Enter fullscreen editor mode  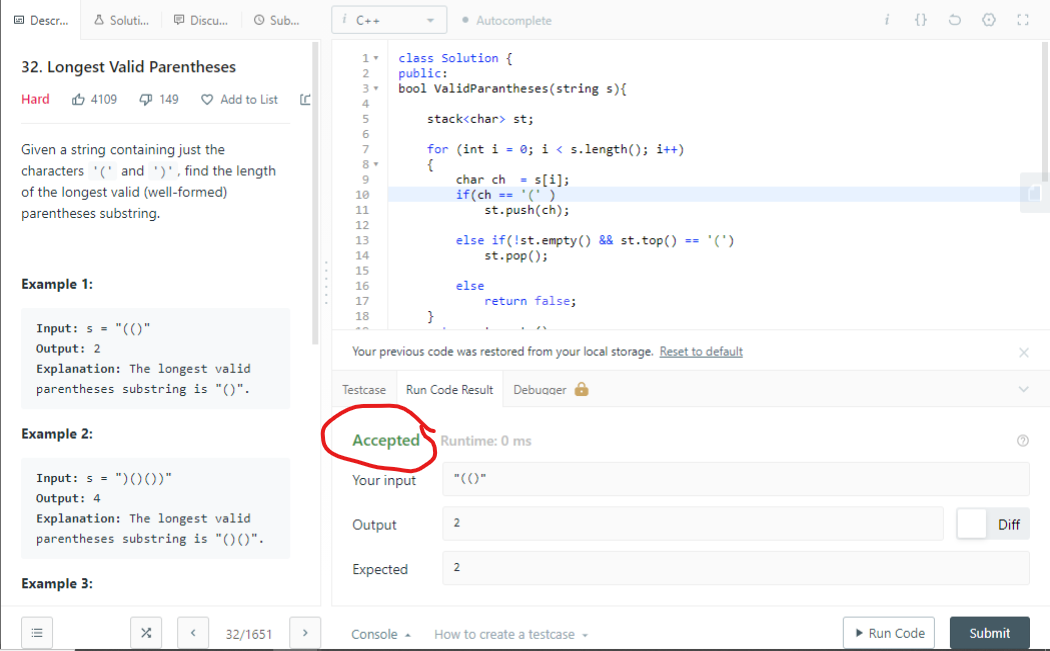(x=1022, y=20)
